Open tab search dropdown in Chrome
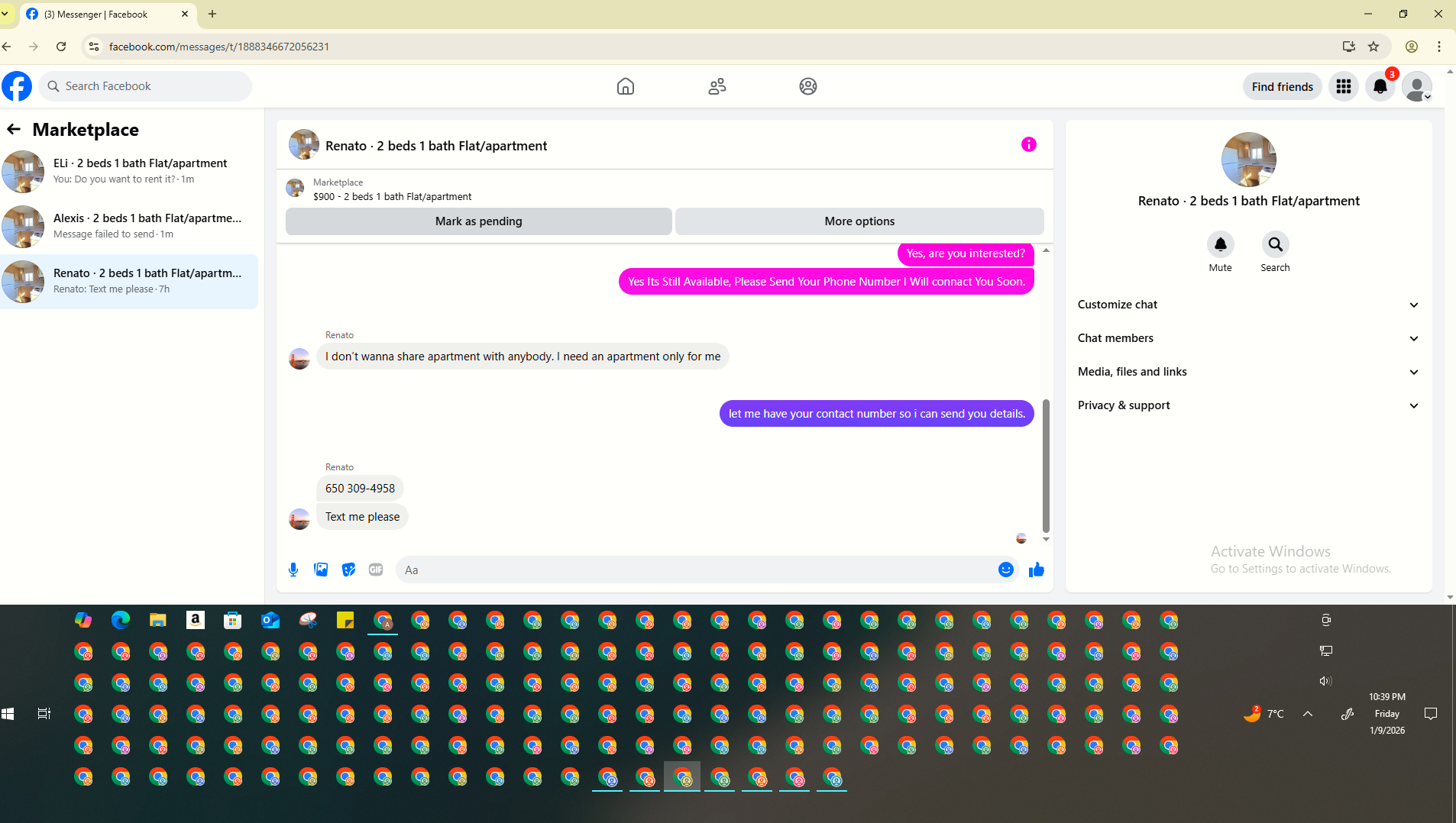Screen dimensions: 1456x823 (x=5, y=14)
